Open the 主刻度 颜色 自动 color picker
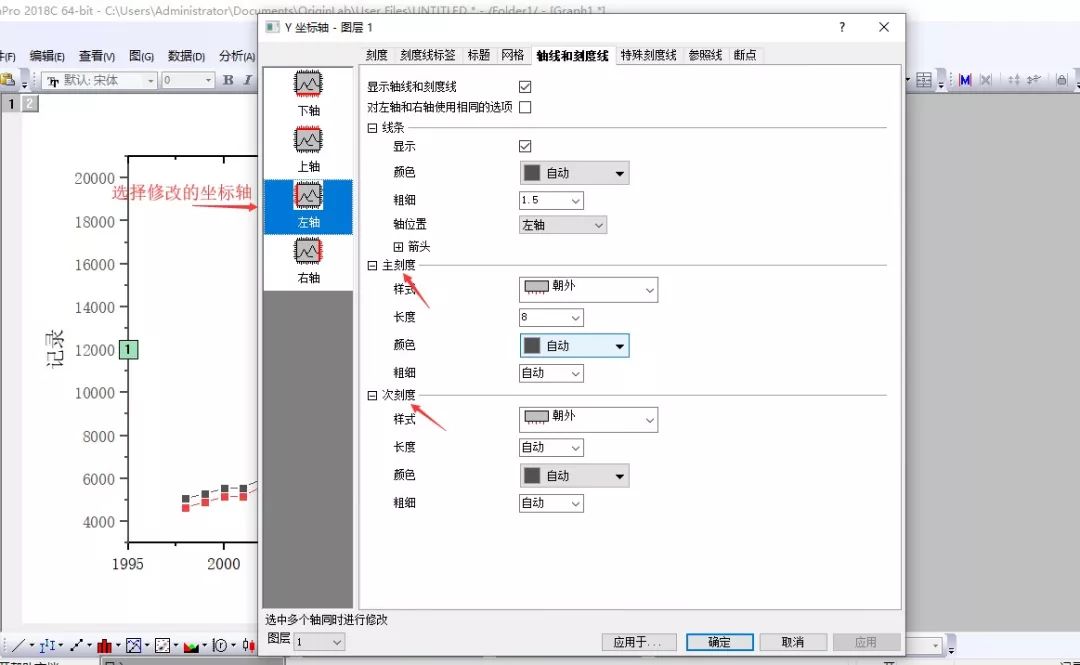The image size is (1080, 665). point(574,346)
